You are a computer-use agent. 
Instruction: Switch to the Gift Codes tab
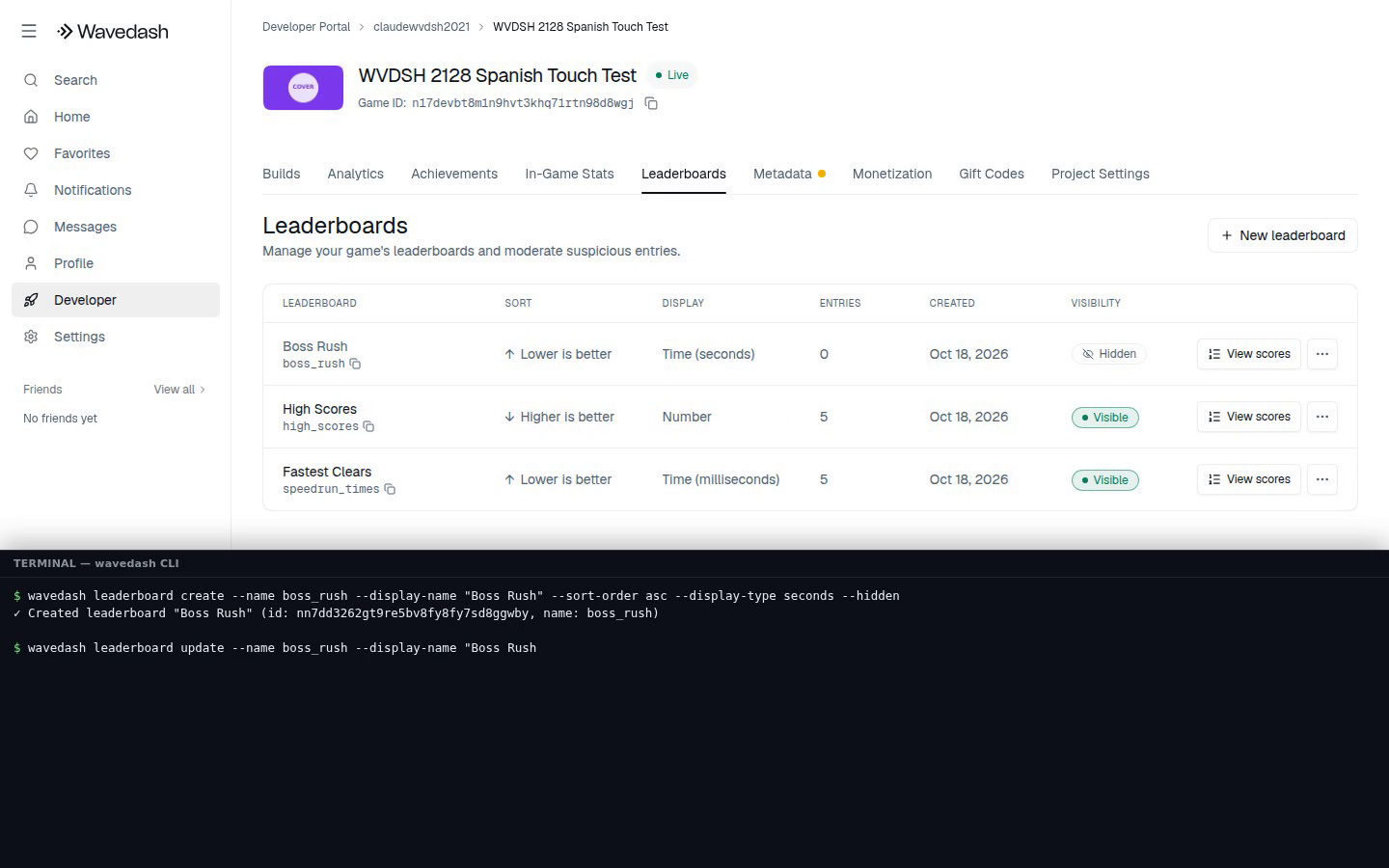992,174
